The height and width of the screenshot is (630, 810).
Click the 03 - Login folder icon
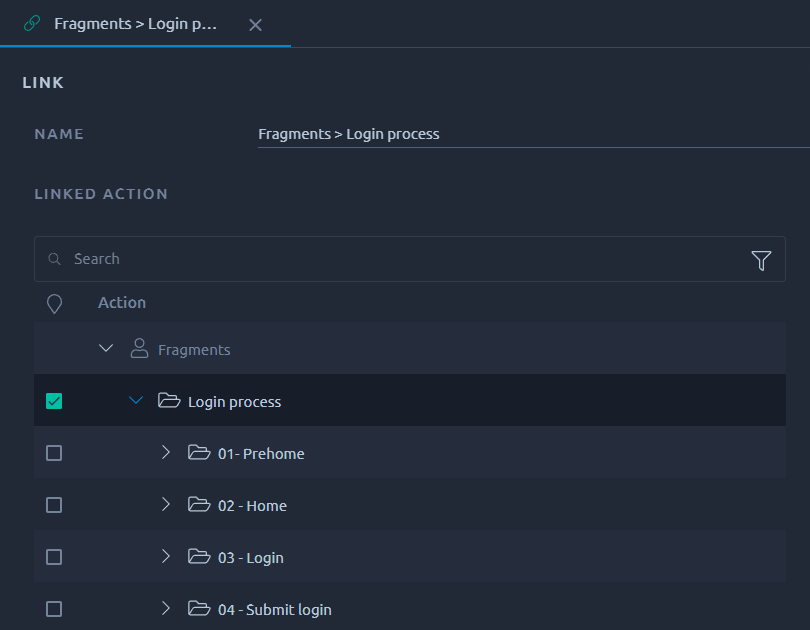click(x=199, y=557)
